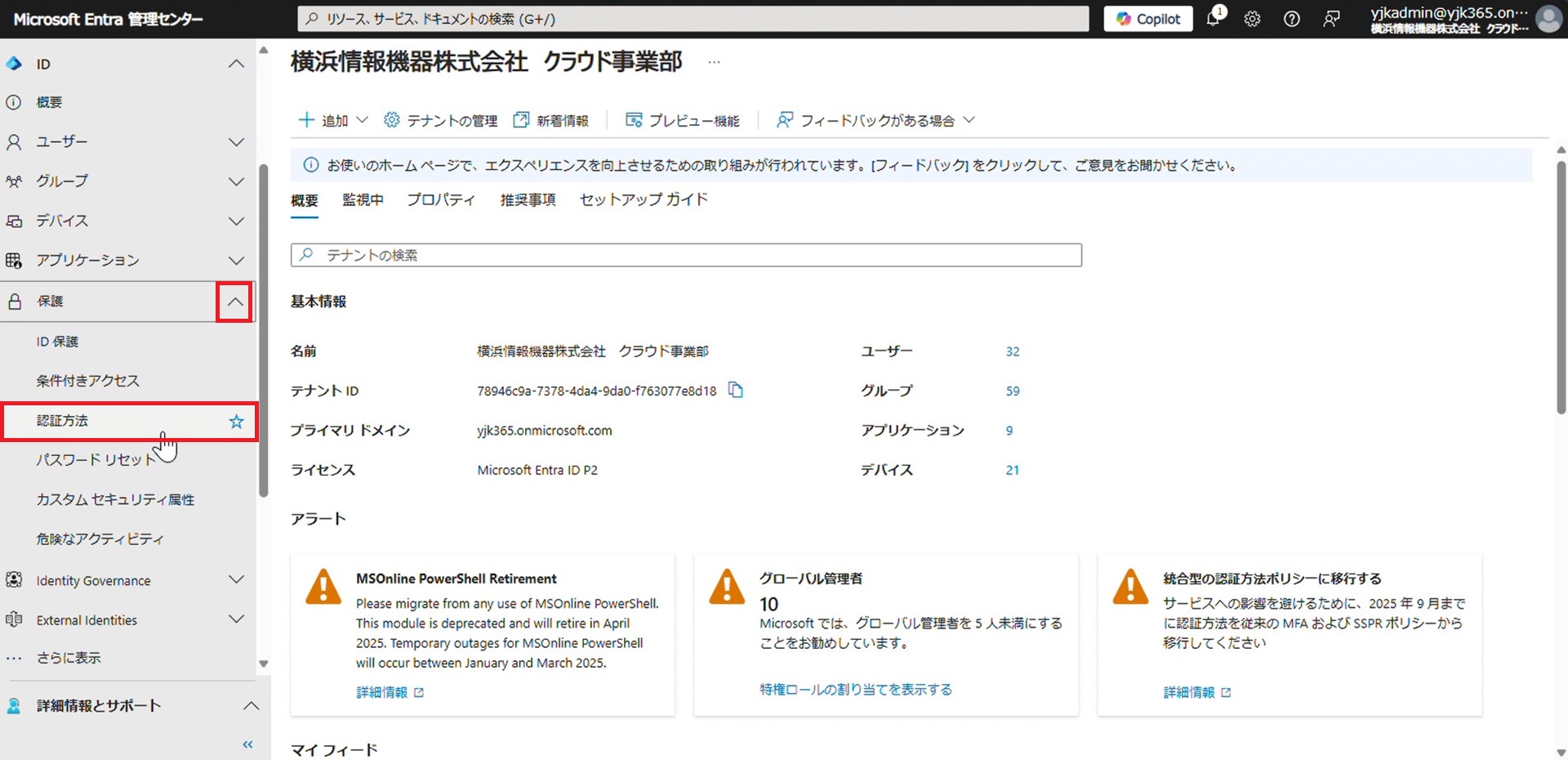Click the テナントの管理 toolbar button
The image size is (1568, 760).
point(441,120)
